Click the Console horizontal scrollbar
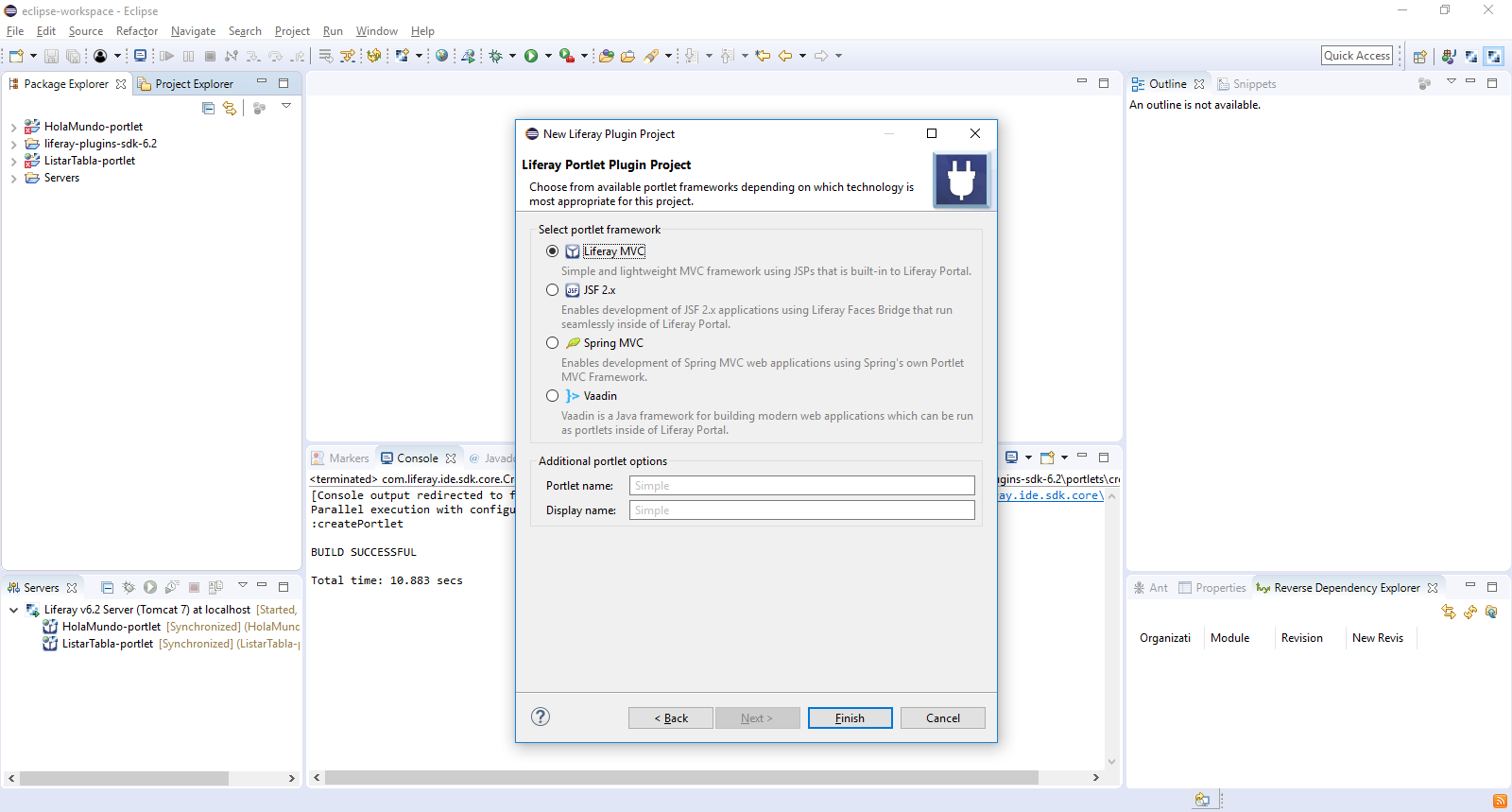Screen dimensions: 1512x812 (x=681, y=778)
